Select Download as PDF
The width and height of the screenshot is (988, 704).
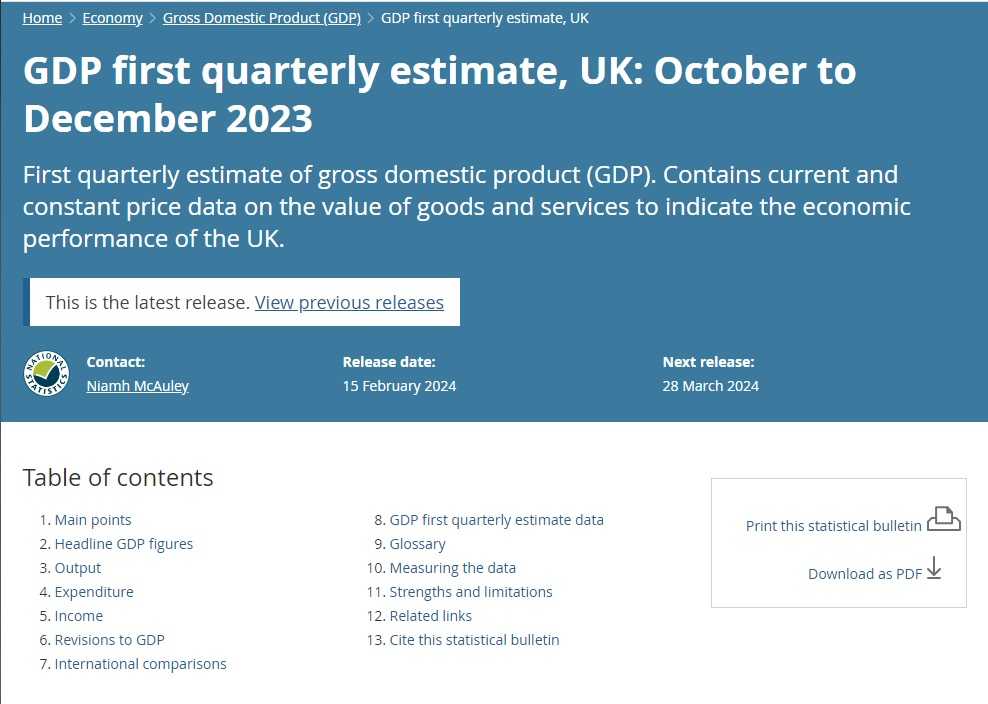864,573
